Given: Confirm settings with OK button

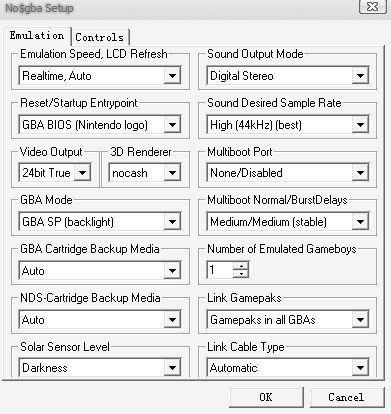Looking at the screenshot, I should click(266, 397).
